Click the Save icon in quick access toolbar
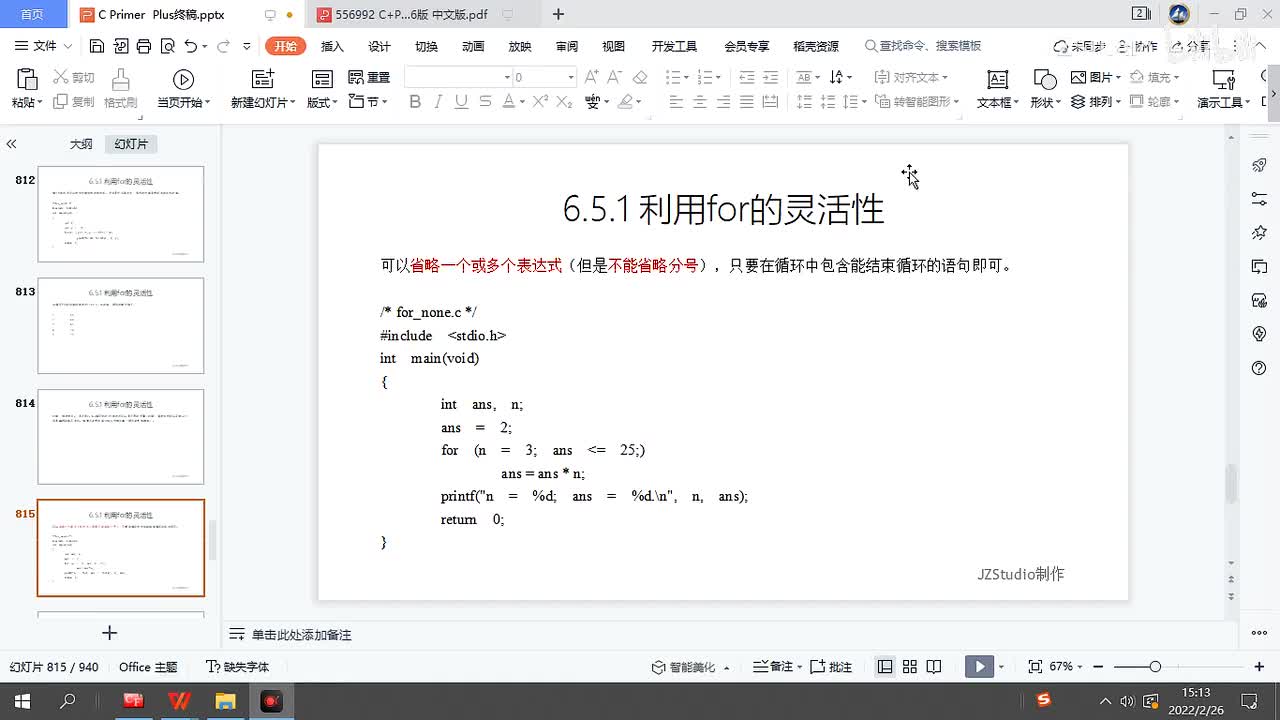Screen dimensions: 1280x720 [x=97, y=46]
